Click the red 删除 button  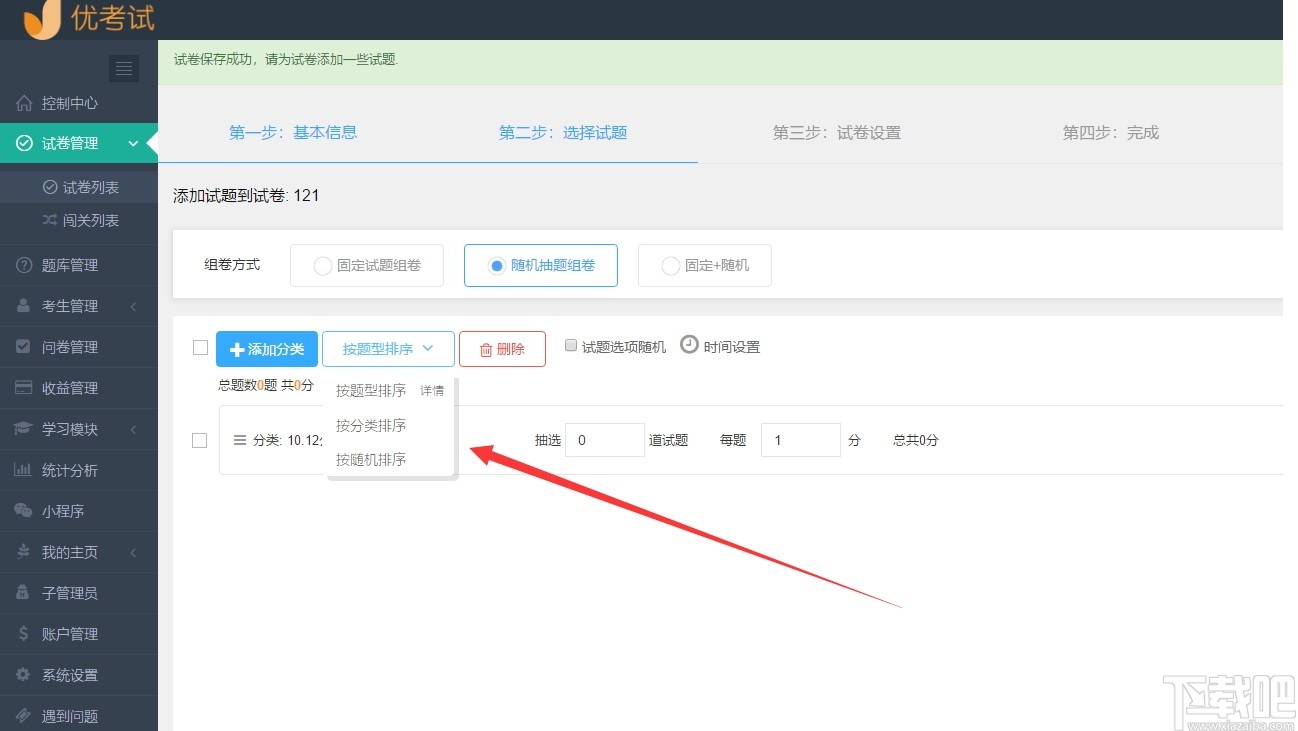(x=502, y=349)
